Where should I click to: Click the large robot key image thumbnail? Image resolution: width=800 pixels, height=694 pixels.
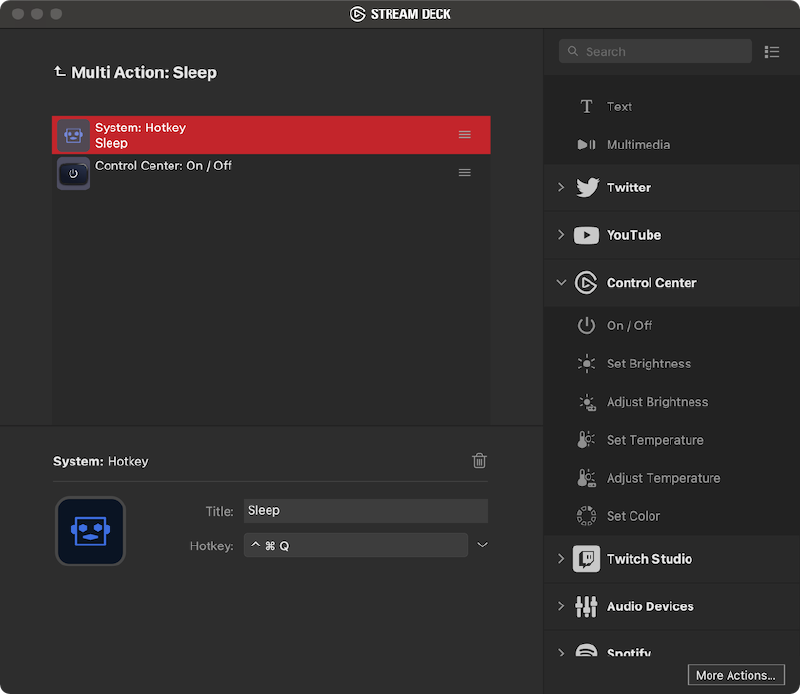(90, 531)
